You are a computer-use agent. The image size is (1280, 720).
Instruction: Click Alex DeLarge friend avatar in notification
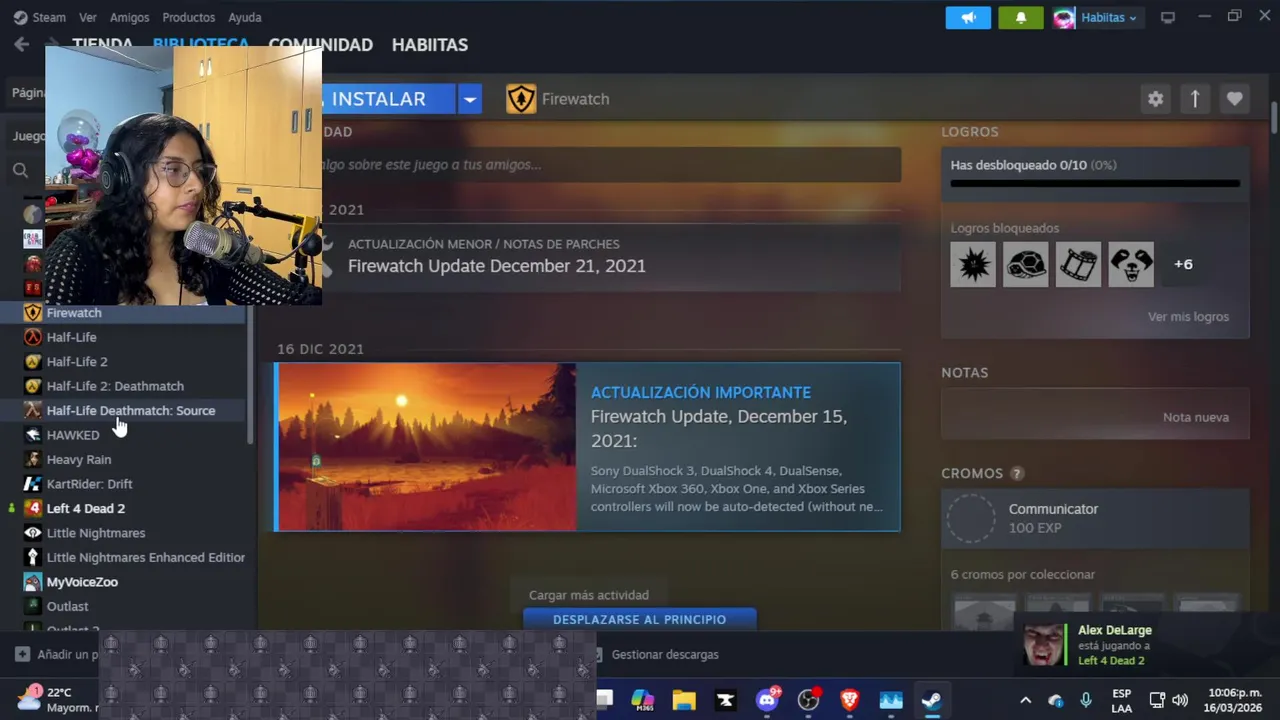[1045, 645]
